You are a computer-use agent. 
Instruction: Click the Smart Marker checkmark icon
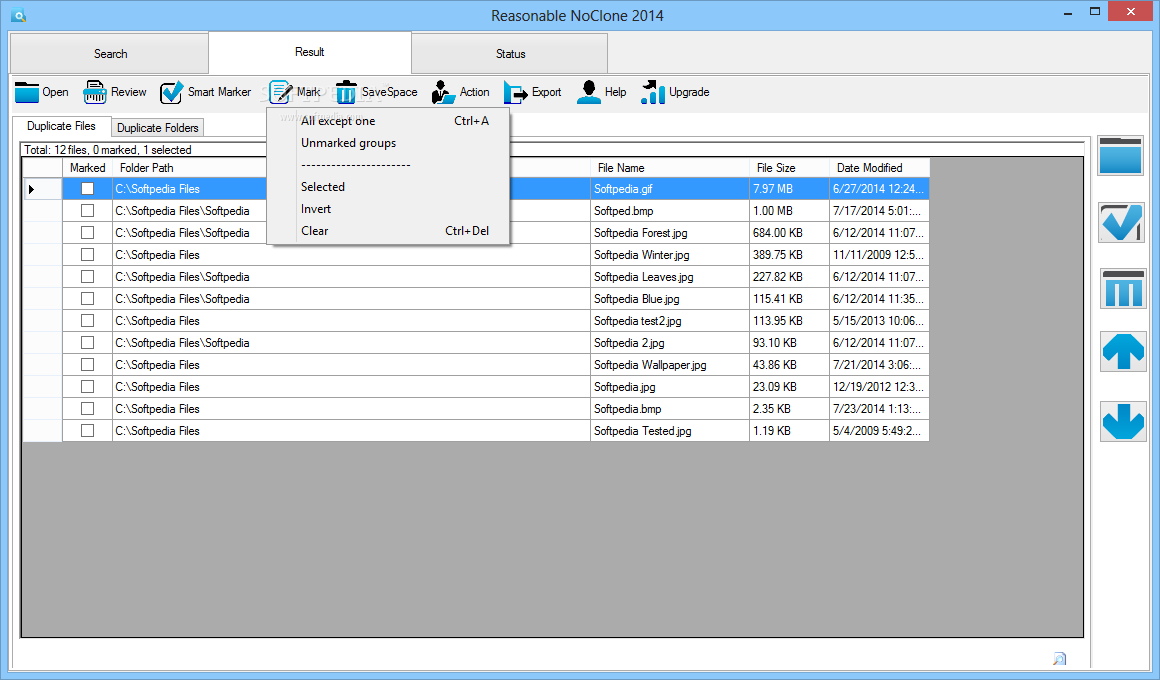171,92
